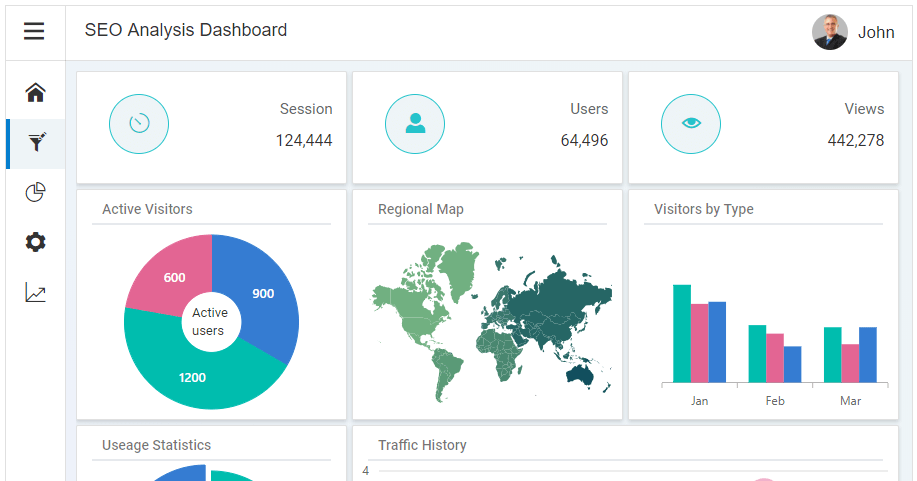Open the hamburger menu
Viewport: 917px width, 481px height.
tap(34, 30)
